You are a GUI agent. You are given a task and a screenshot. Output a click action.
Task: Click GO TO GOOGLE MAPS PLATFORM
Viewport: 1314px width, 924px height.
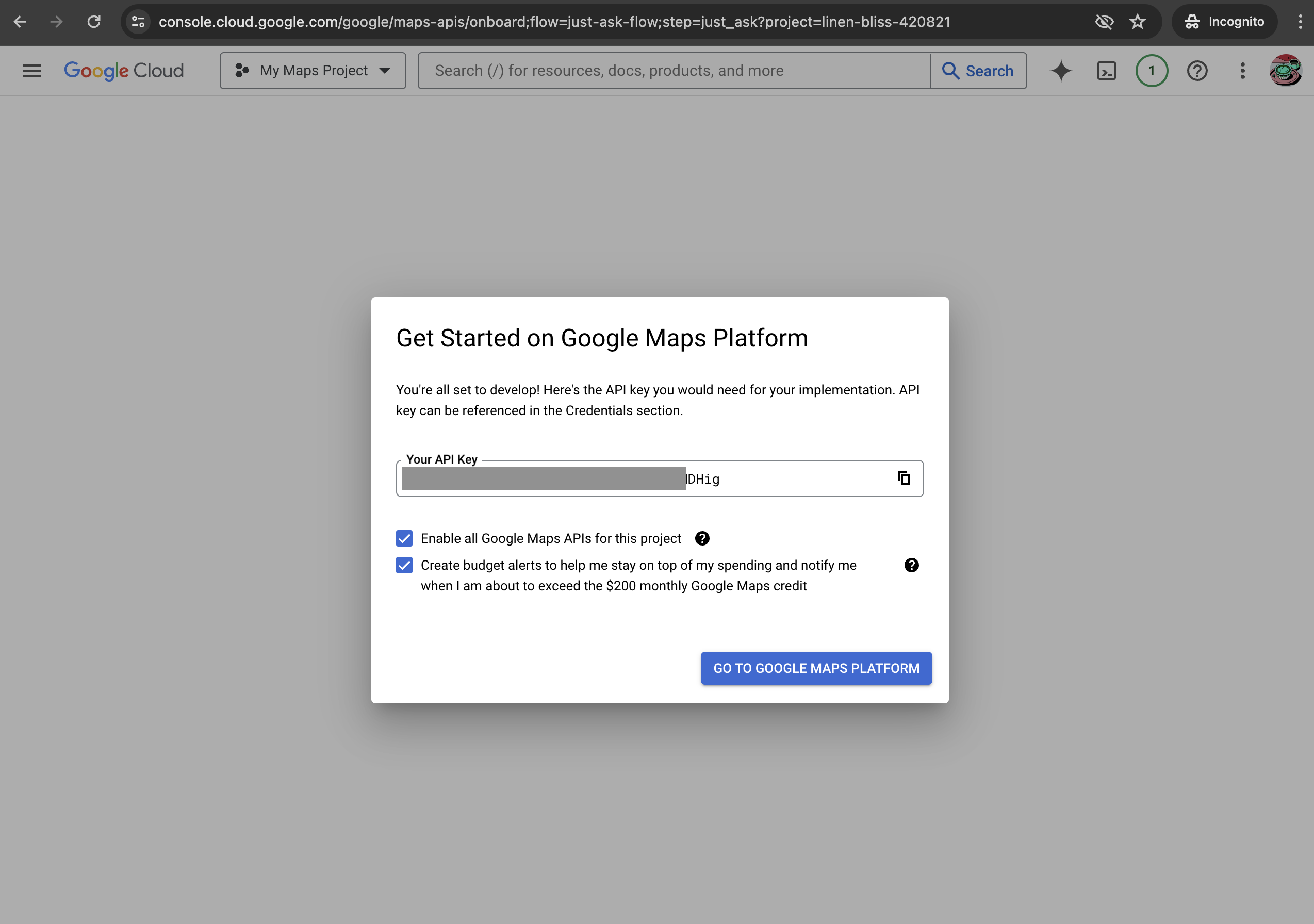(815, 668)
